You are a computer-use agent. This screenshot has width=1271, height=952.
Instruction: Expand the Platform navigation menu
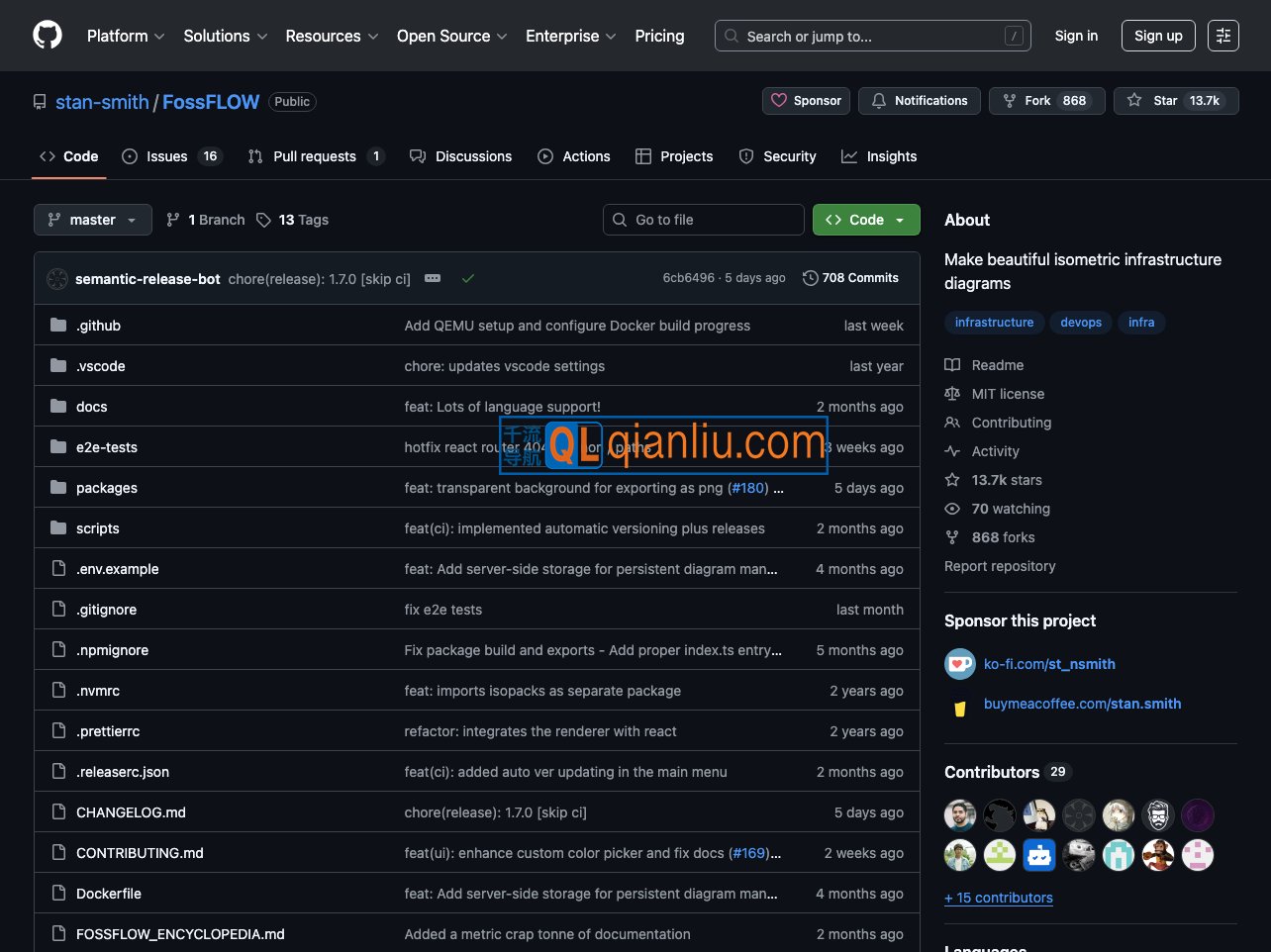(x=126, y=36)
